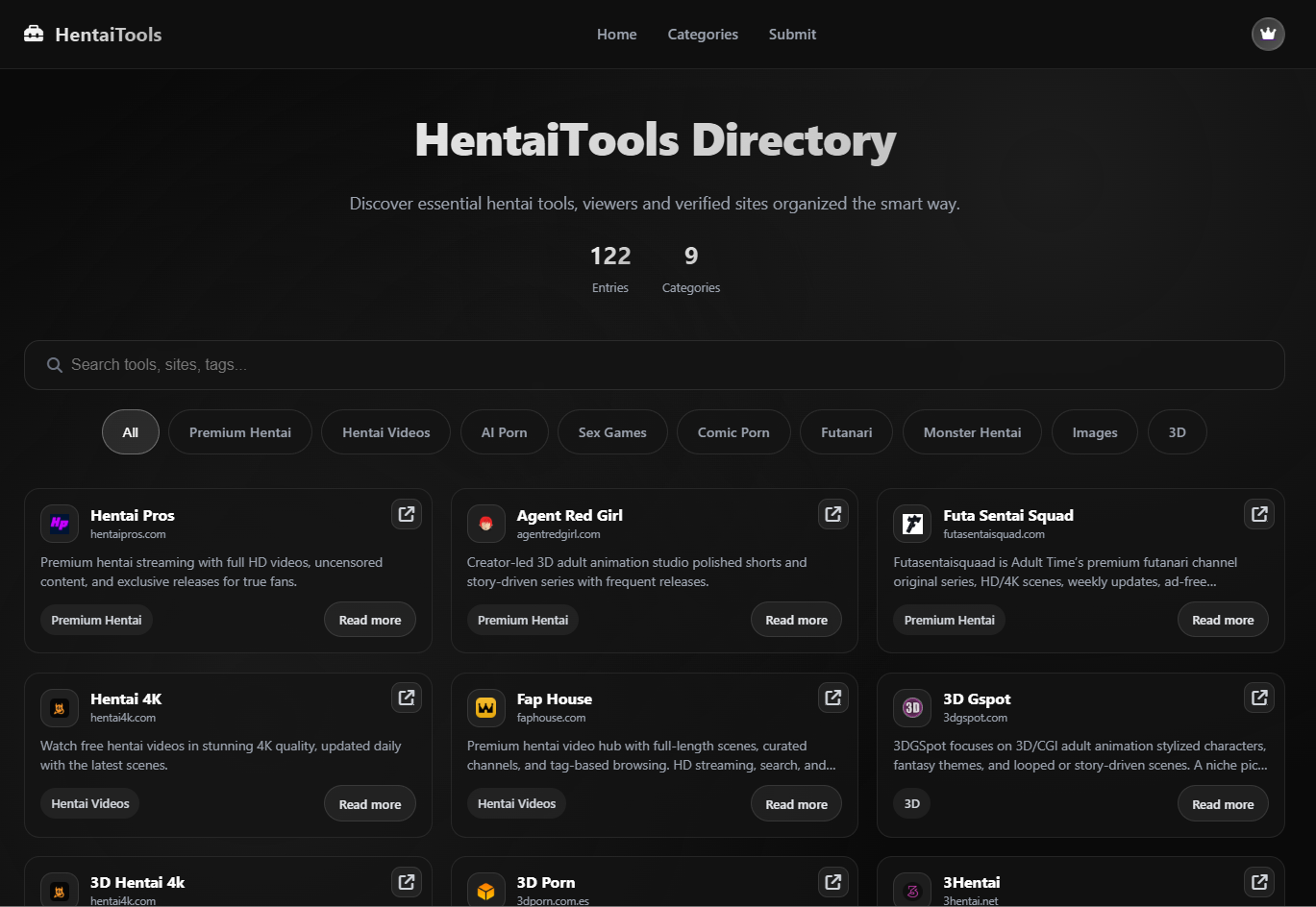Screen dimensions: 1316x907
Task: Open external link icon for Hentai Pros
Action: pyautogui.click(x=407, y=514)
